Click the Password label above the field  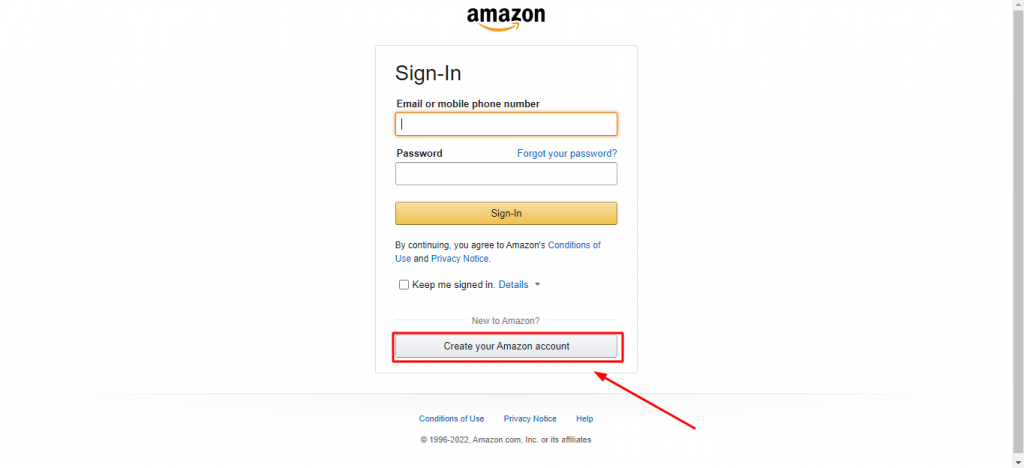[419, 153]
